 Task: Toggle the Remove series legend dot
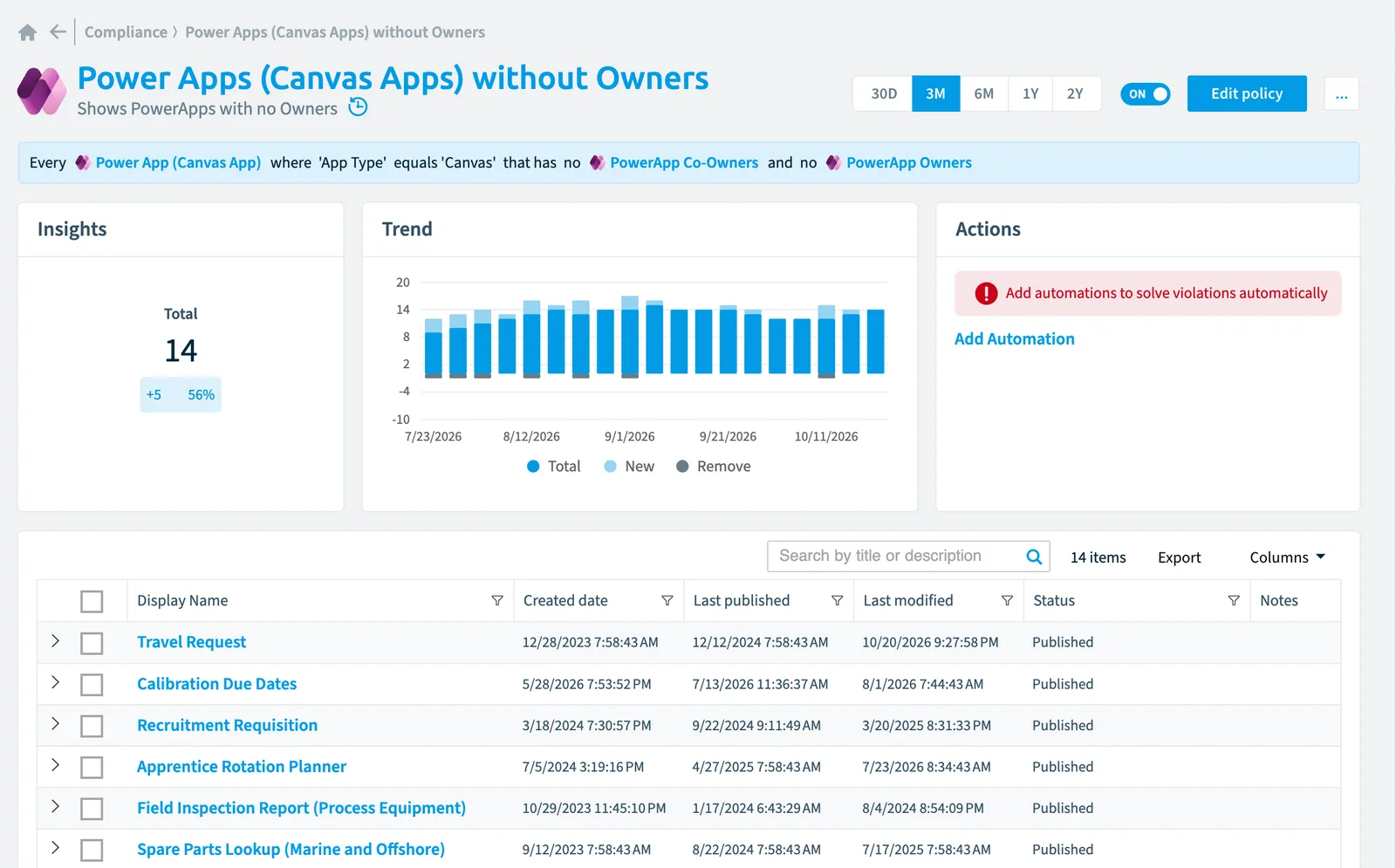click(682, 467)
